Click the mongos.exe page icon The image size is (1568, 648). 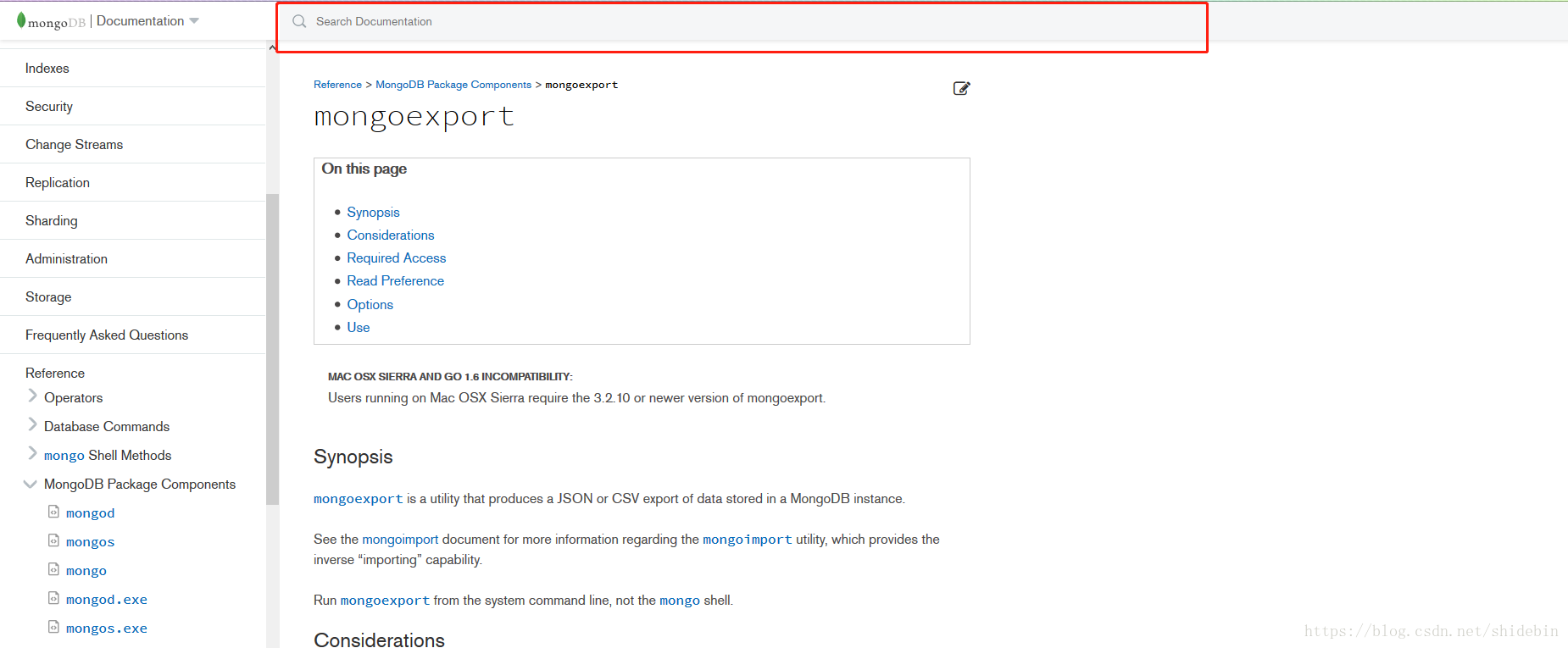[x=53, y=627]
